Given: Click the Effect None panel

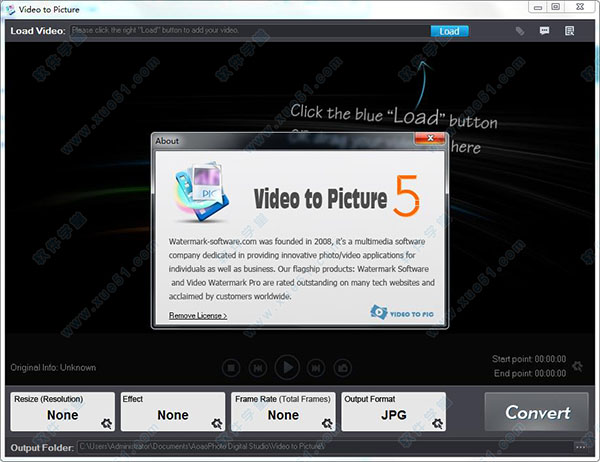Looking at the screenshot, I should click(x=173, y=411).
